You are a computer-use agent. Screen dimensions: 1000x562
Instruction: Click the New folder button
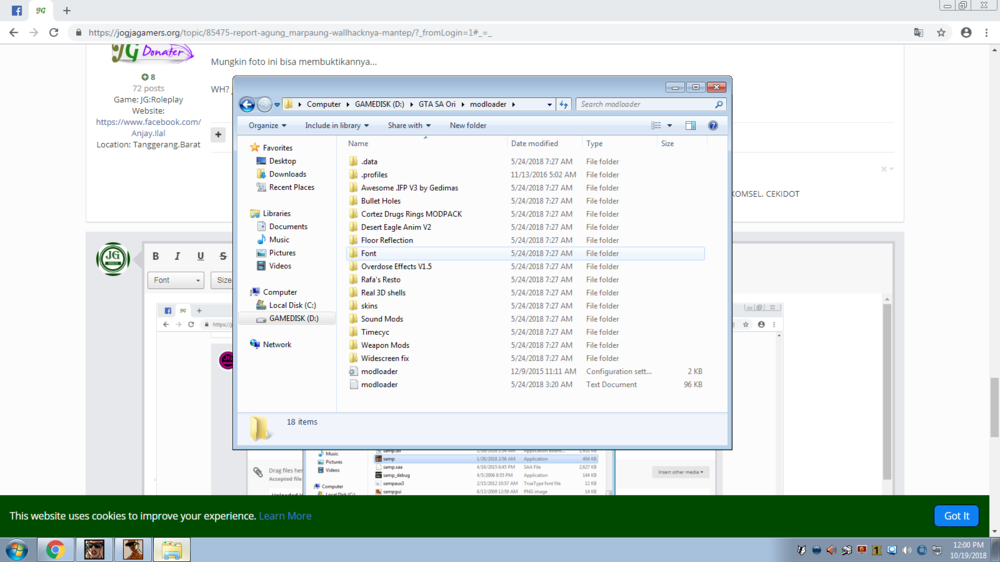tap(467, 126)
